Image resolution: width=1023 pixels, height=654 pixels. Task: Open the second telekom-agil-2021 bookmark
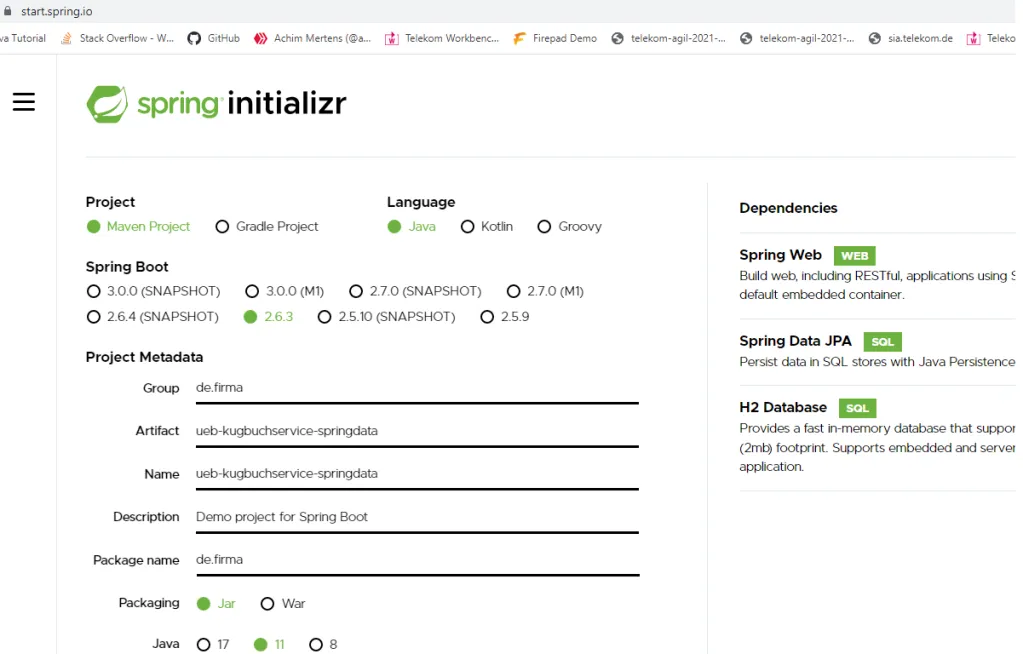797,39
